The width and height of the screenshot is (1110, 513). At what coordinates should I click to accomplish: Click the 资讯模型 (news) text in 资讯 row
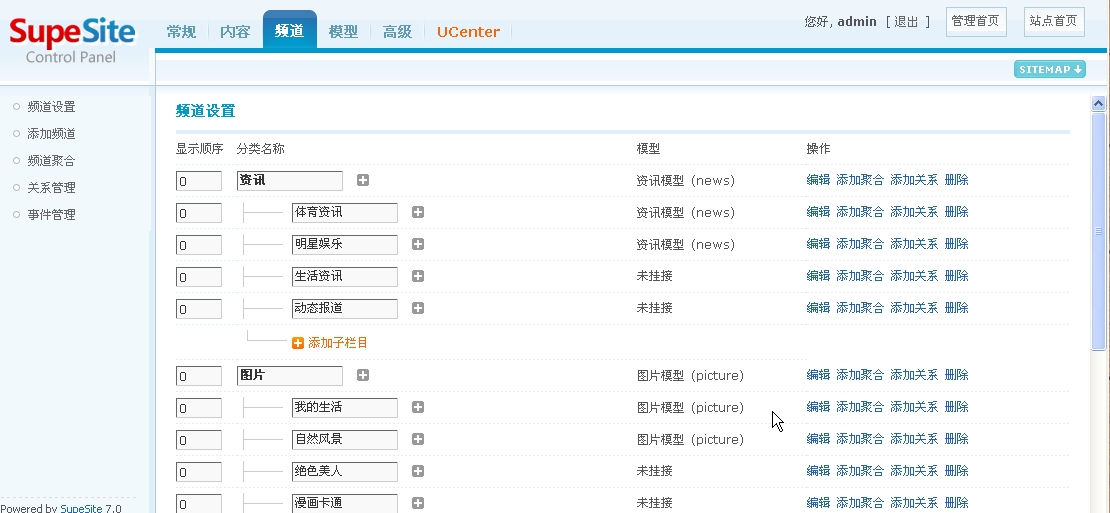[685, 180]
